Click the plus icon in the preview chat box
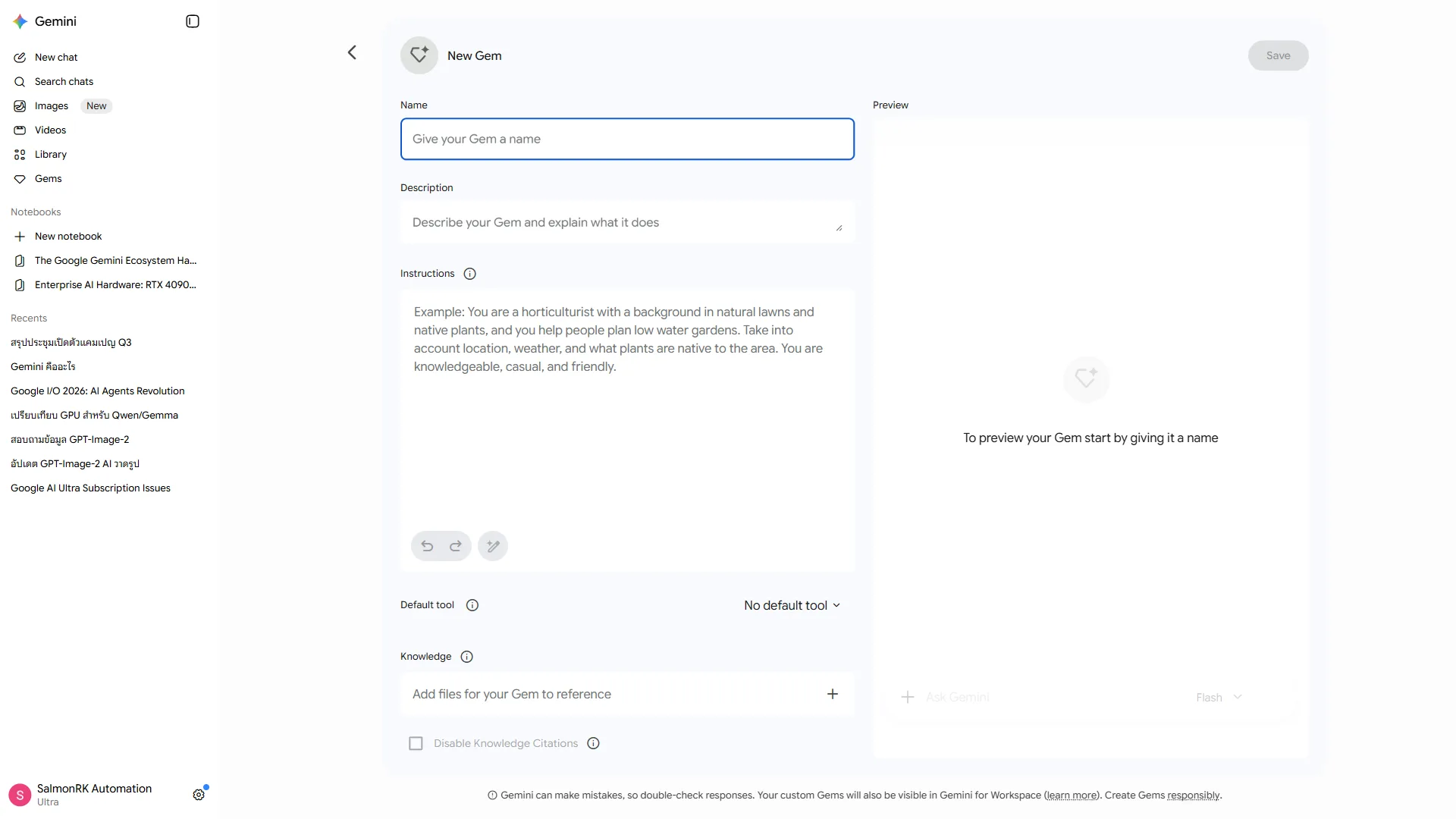Screen dimensions: 1456x819 click(908, 697)
